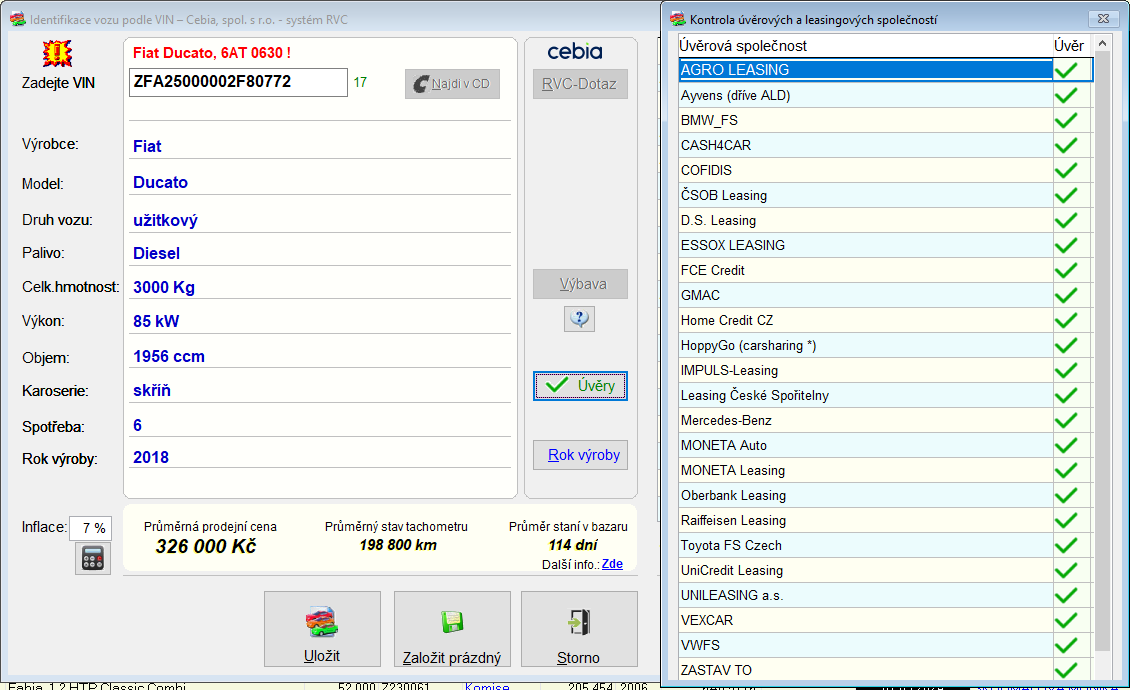The width and height of the screenshot is (1130, 690).
Task: Click the Rok výroby button
Action: pos(580,455)
